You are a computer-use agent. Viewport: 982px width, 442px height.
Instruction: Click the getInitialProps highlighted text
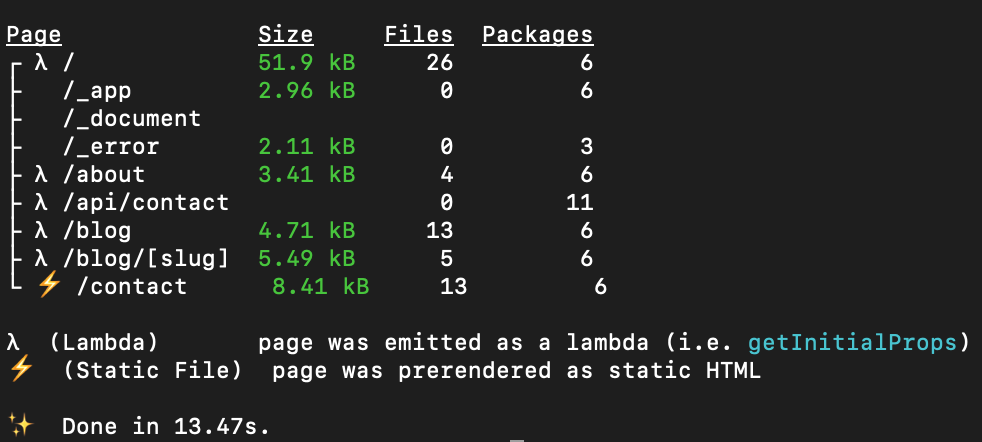click(x=853, y=342)
